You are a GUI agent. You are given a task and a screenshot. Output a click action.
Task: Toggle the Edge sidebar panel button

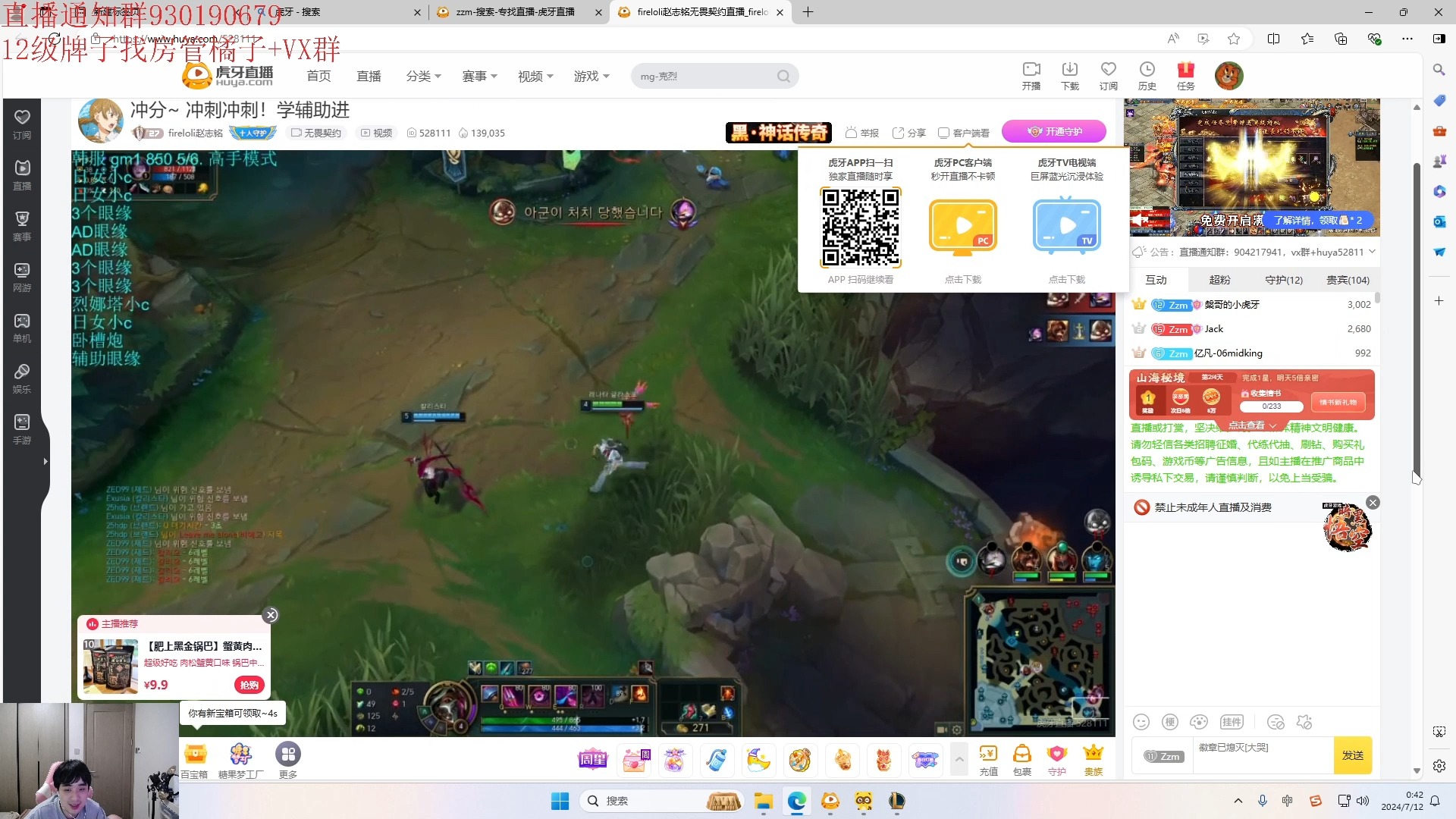click(1439, 39)
